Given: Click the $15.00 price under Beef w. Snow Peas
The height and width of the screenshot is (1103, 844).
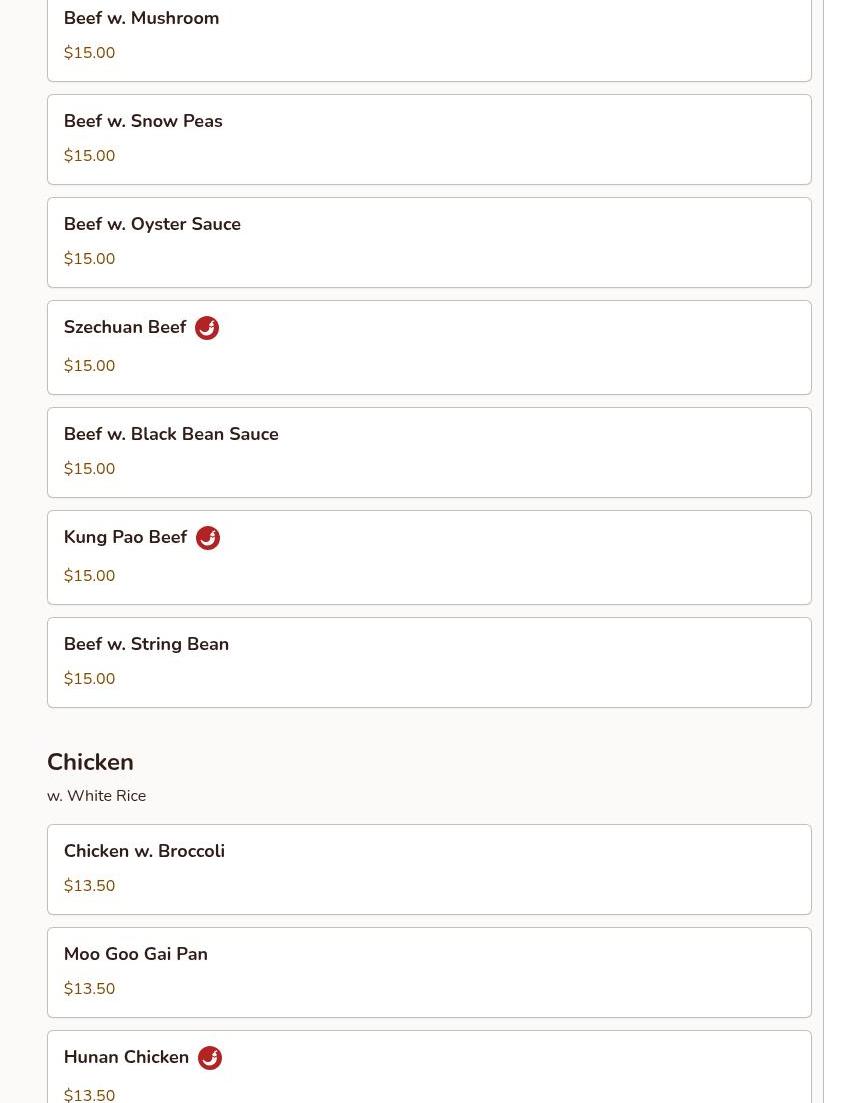Looking at the screenshot, I should pyautogui.click(x=89, y=155).
